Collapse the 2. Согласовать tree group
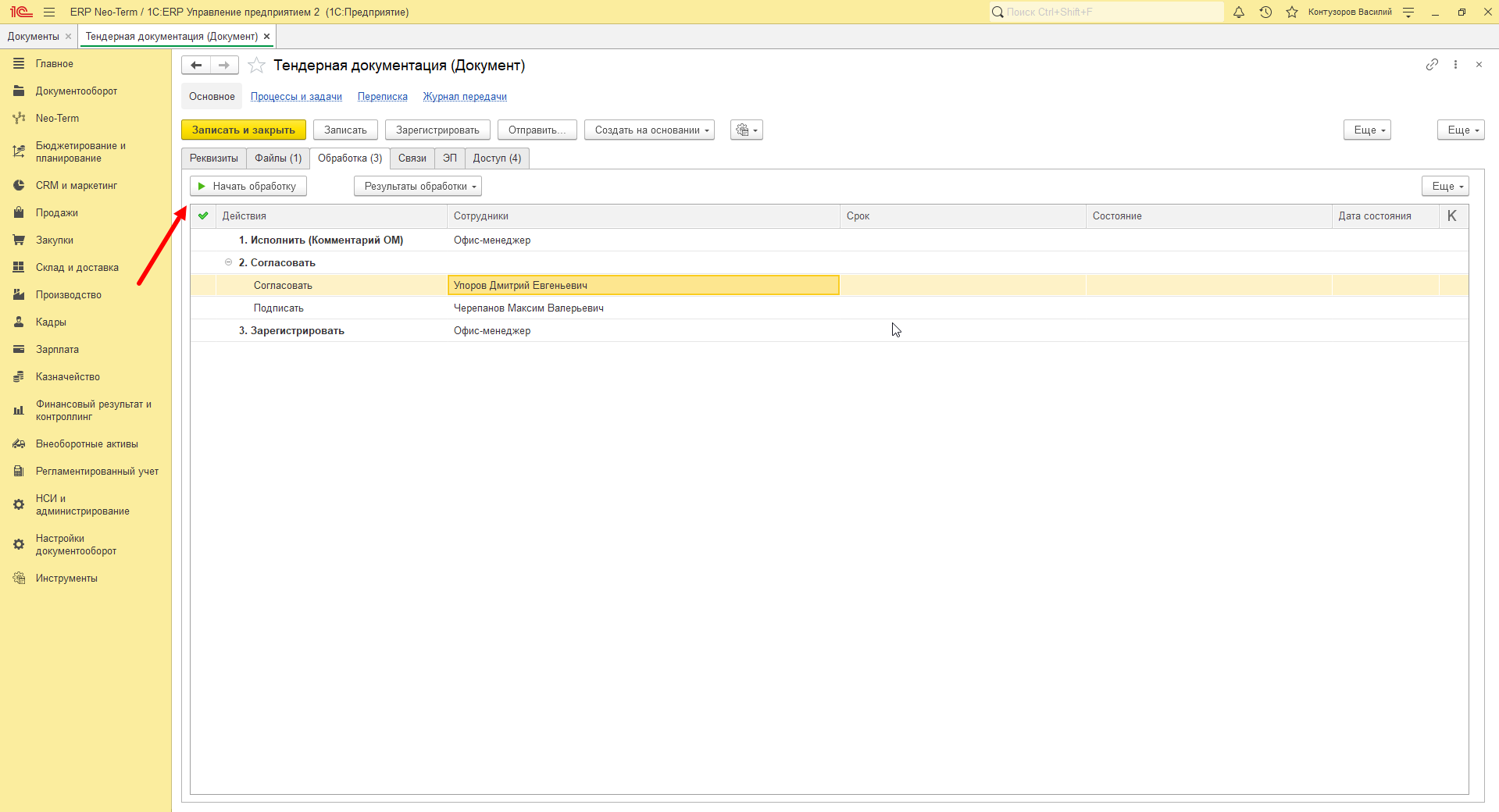Viewport: 1499px width, 812px height. click(x=229, y=262)
